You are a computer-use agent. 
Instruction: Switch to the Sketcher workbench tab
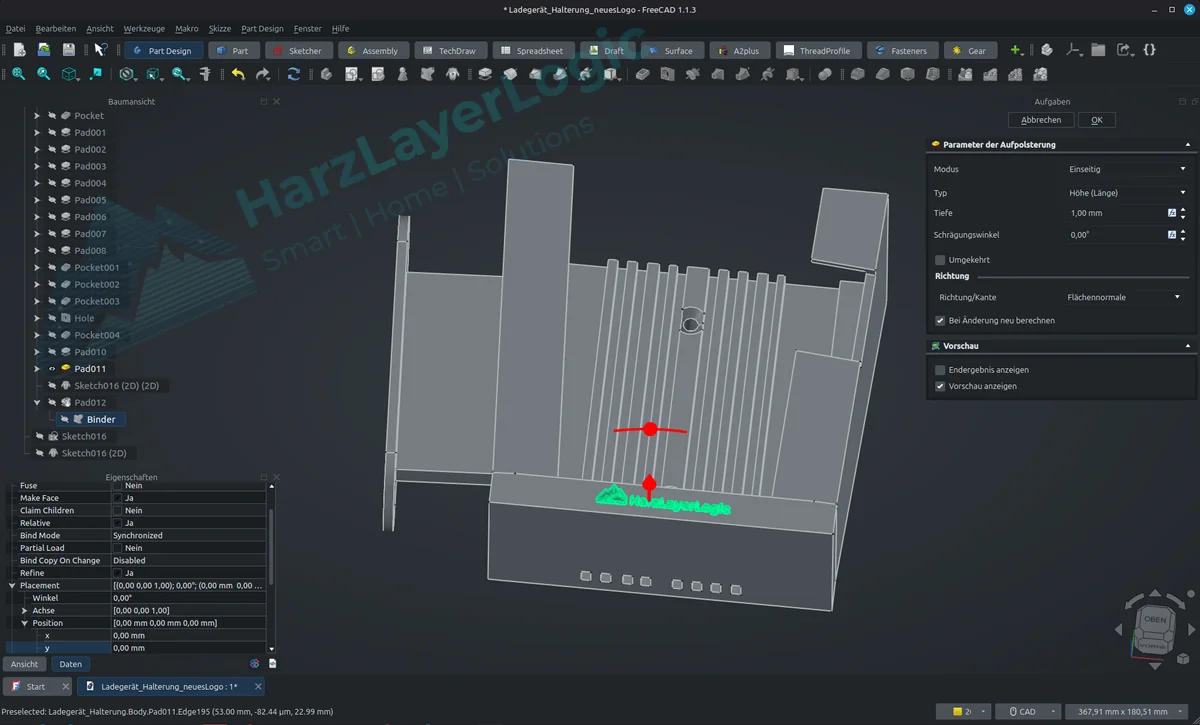(x=298, y=50)
